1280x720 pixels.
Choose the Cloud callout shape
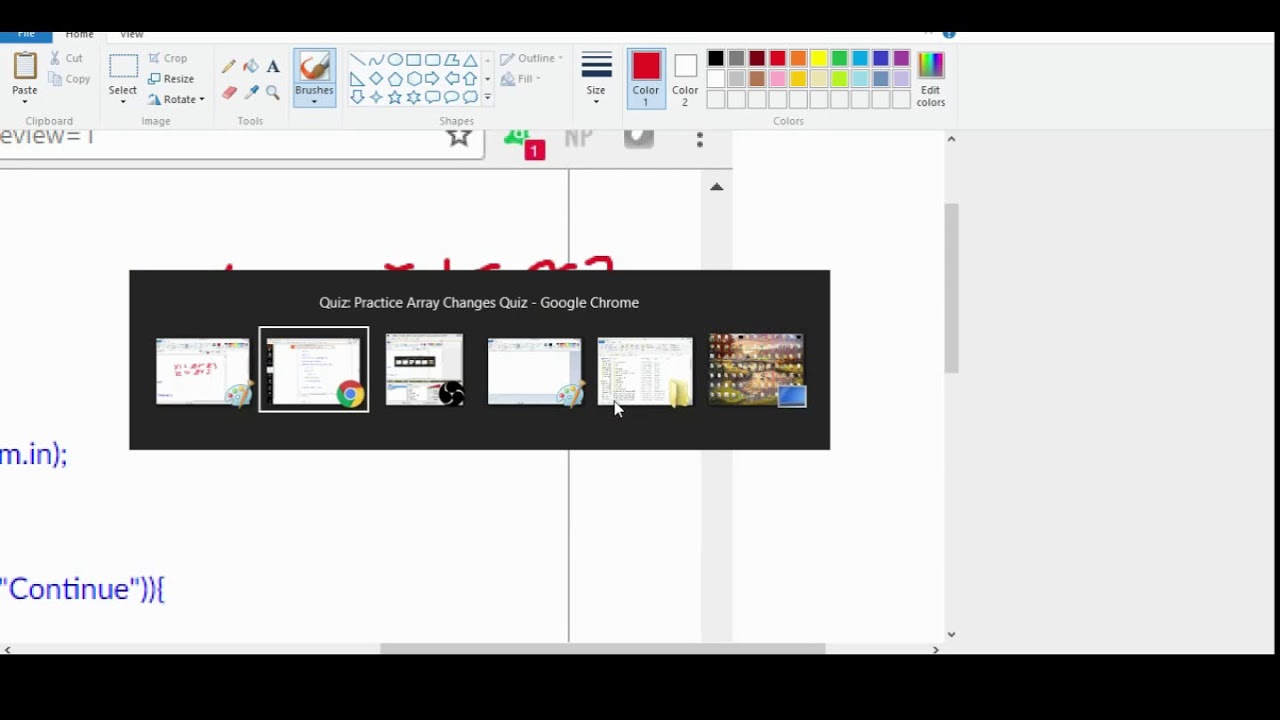pos(469,97)
